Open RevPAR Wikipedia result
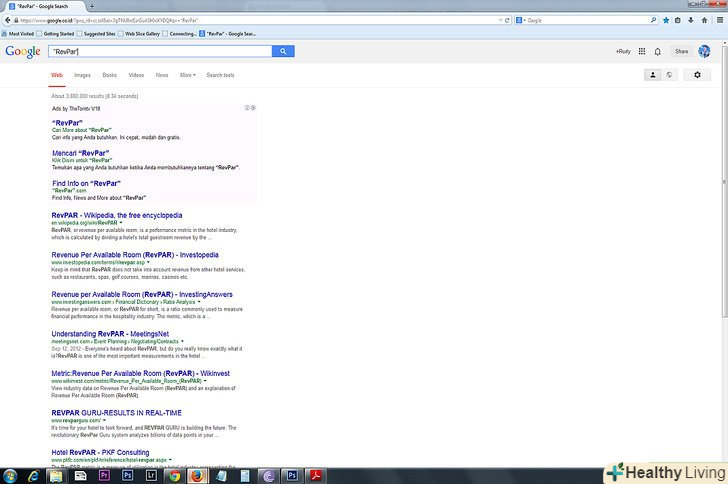The width and height of the screenshot is (728, 484). (117, 215)
